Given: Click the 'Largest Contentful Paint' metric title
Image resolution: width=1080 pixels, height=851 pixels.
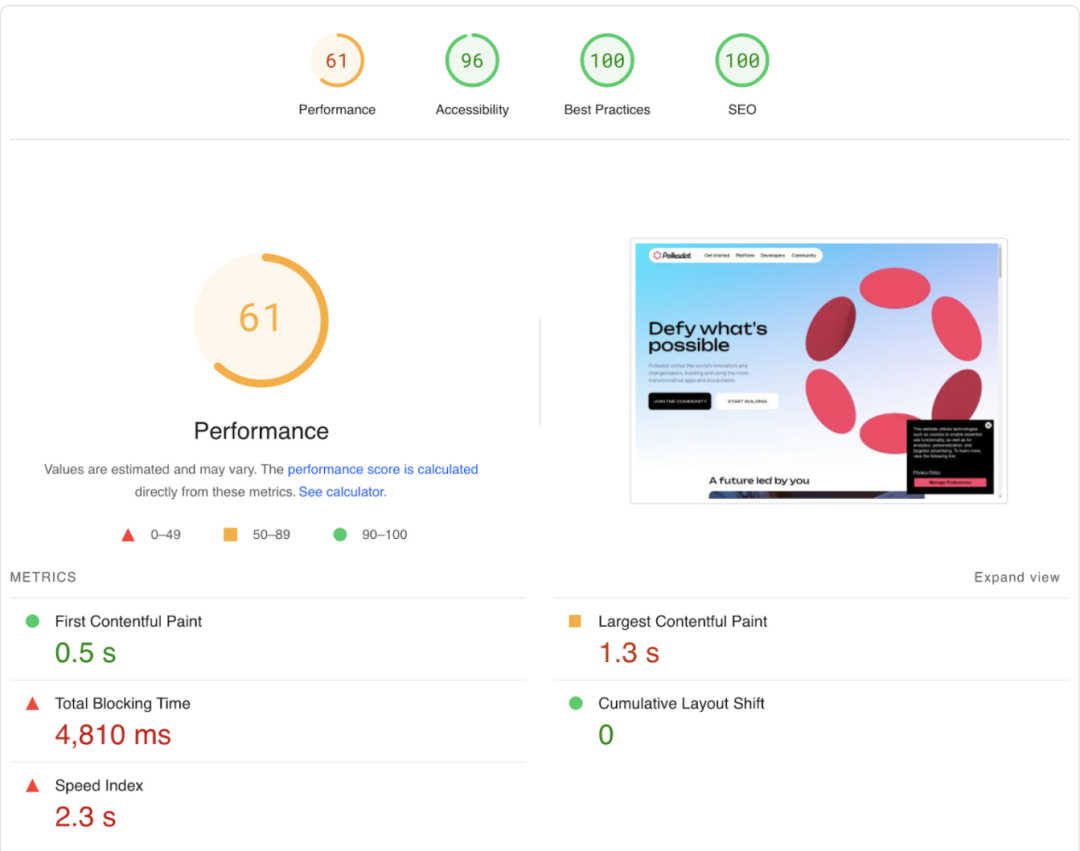Looking at the screenshot, I should [683, 621].
